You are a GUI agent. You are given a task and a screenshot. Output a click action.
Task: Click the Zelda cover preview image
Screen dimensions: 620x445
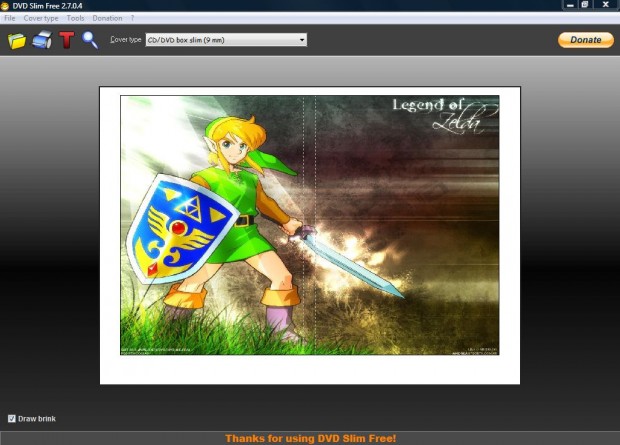(x=310, y=225)
